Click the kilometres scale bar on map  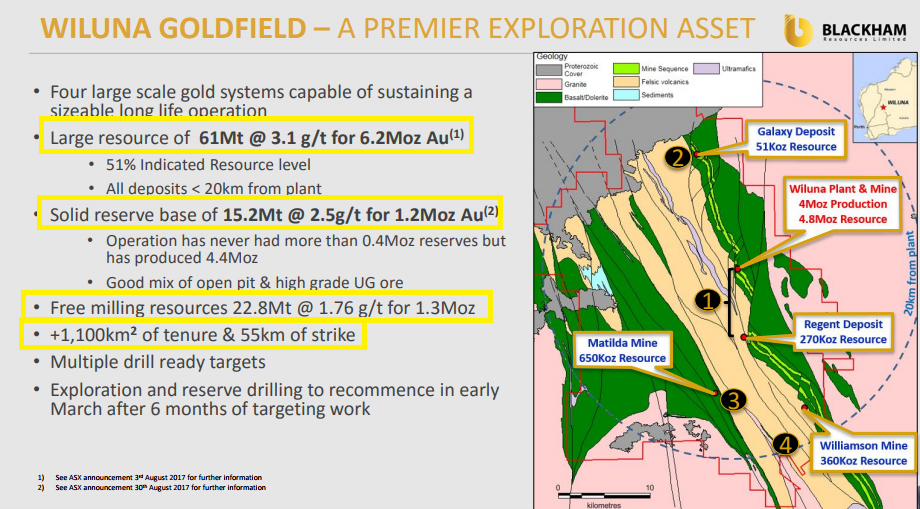(x=604, y=496)
